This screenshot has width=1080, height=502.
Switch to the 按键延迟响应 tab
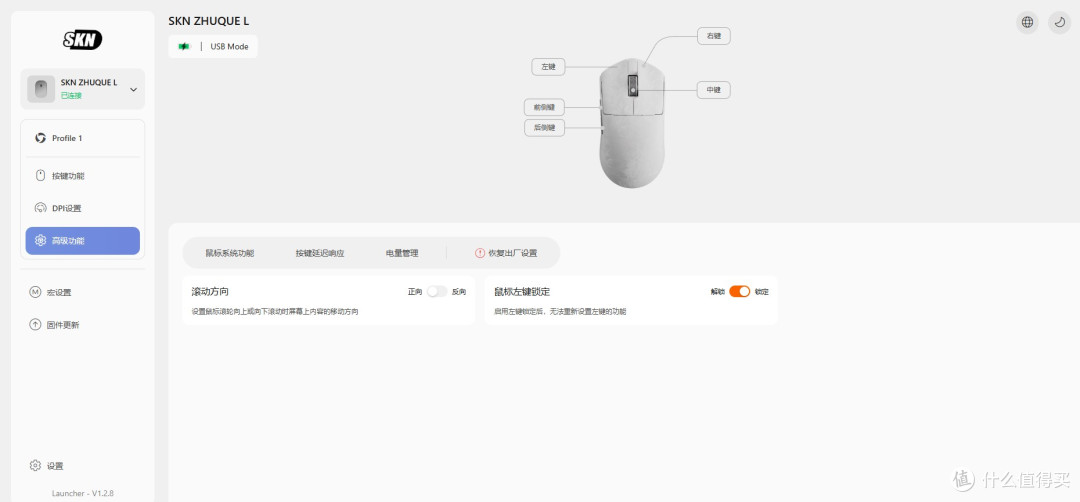tap(320, 253)
